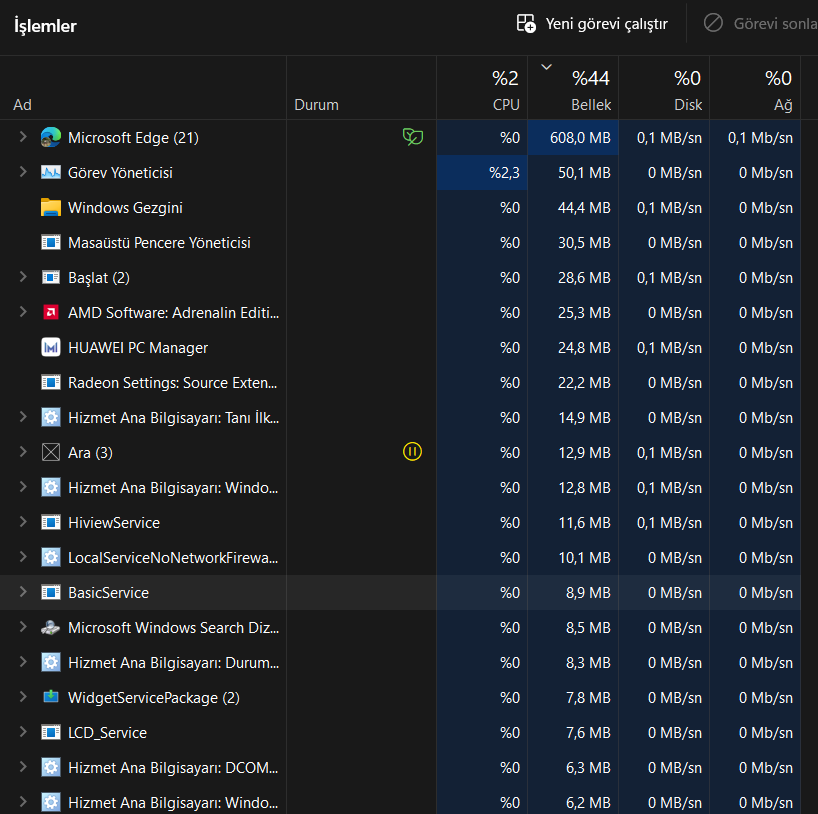Click the HUAWEI PC Manager icon
This screenshot has width=818, height=814.
point(51,348)
